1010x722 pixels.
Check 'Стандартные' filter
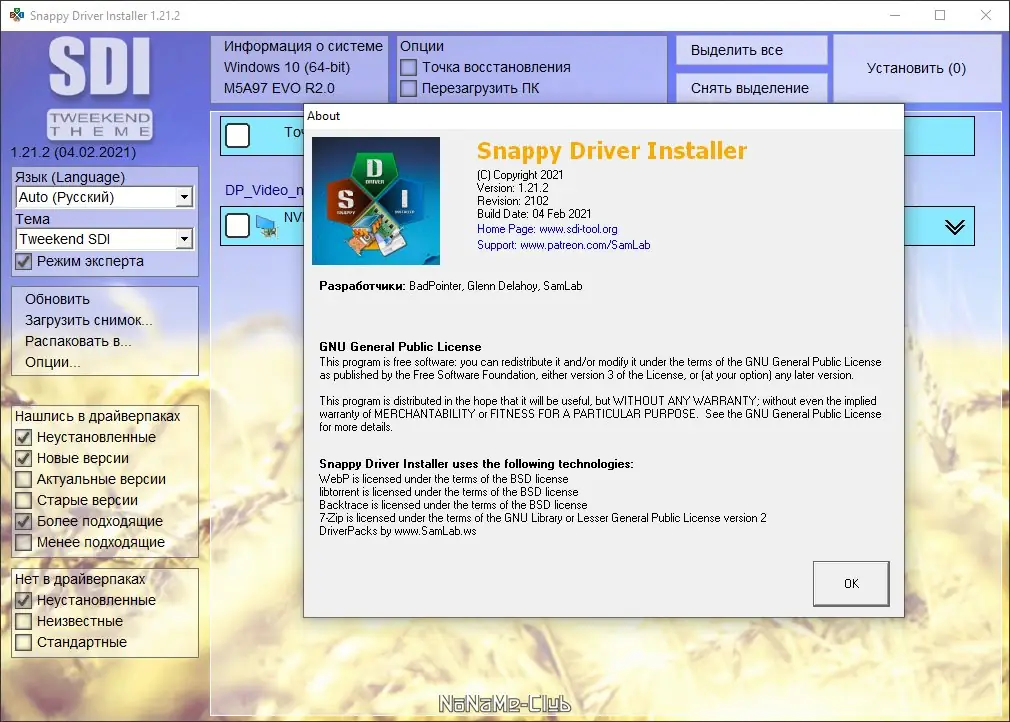tap(23, 642)
